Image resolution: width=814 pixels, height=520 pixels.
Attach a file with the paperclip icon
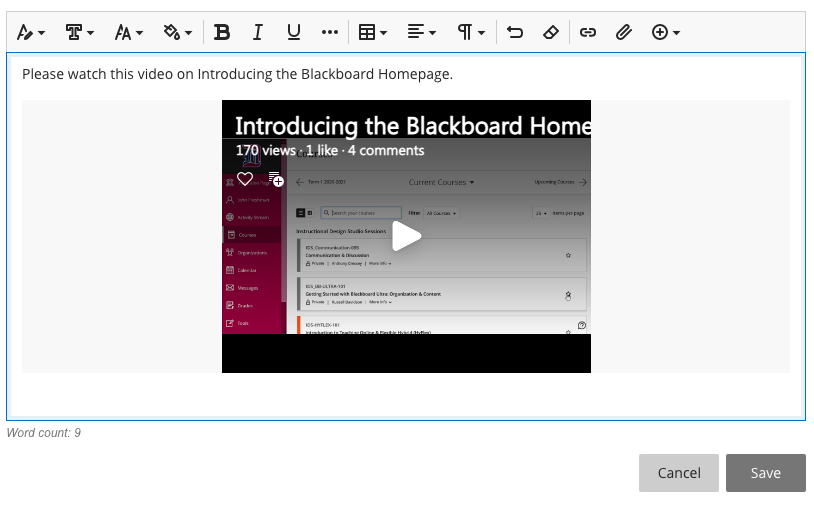(623, 32)
